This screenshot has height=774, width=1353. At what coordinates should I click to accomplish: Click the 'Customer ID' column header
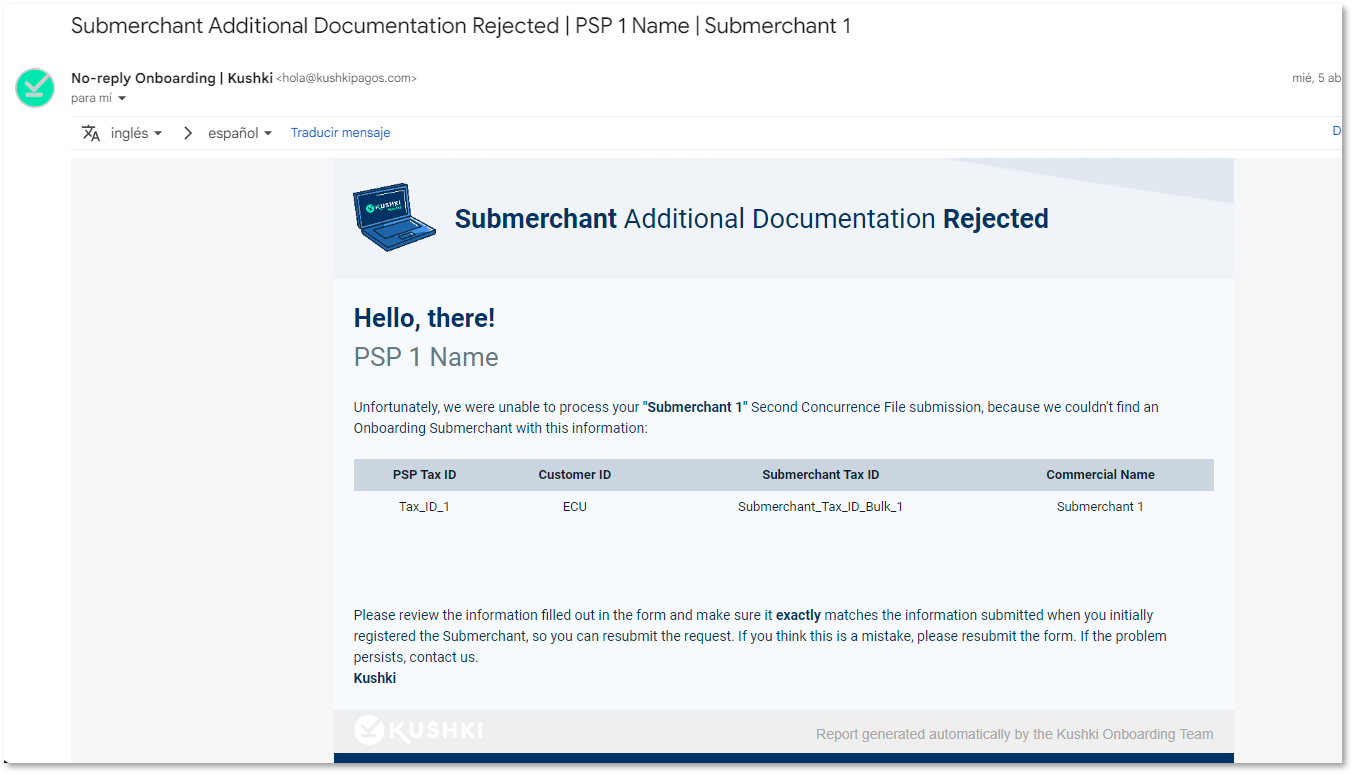click(574, 475)
